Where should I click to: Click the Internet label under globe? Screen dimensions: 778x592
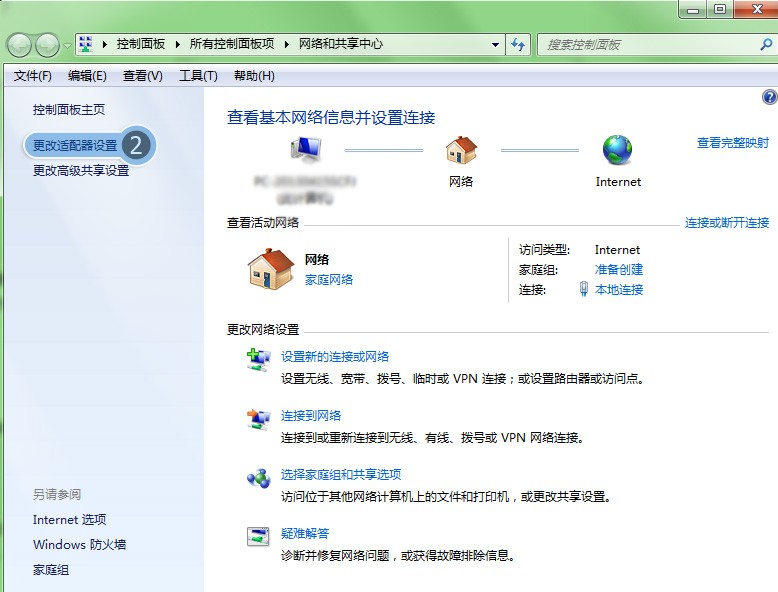(x=618, y=182)
